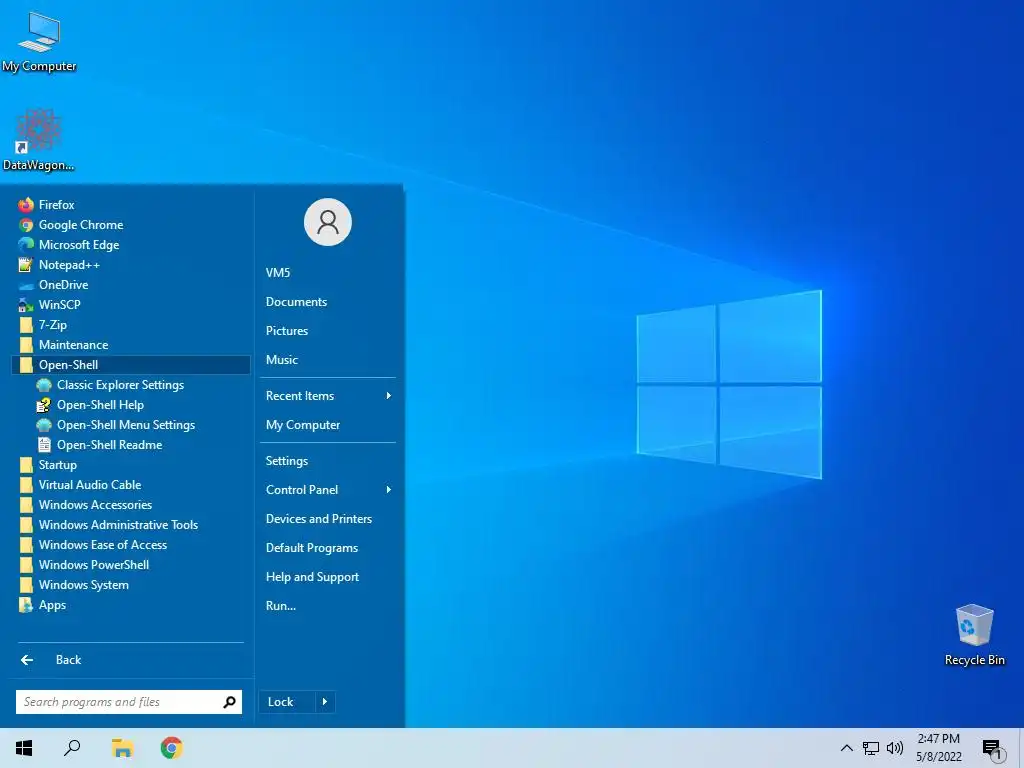Image resolution: width=1024 pixels, height=768 pixels.
Task: Open Notepad++ from the programs list
Action: coord(131,265)
